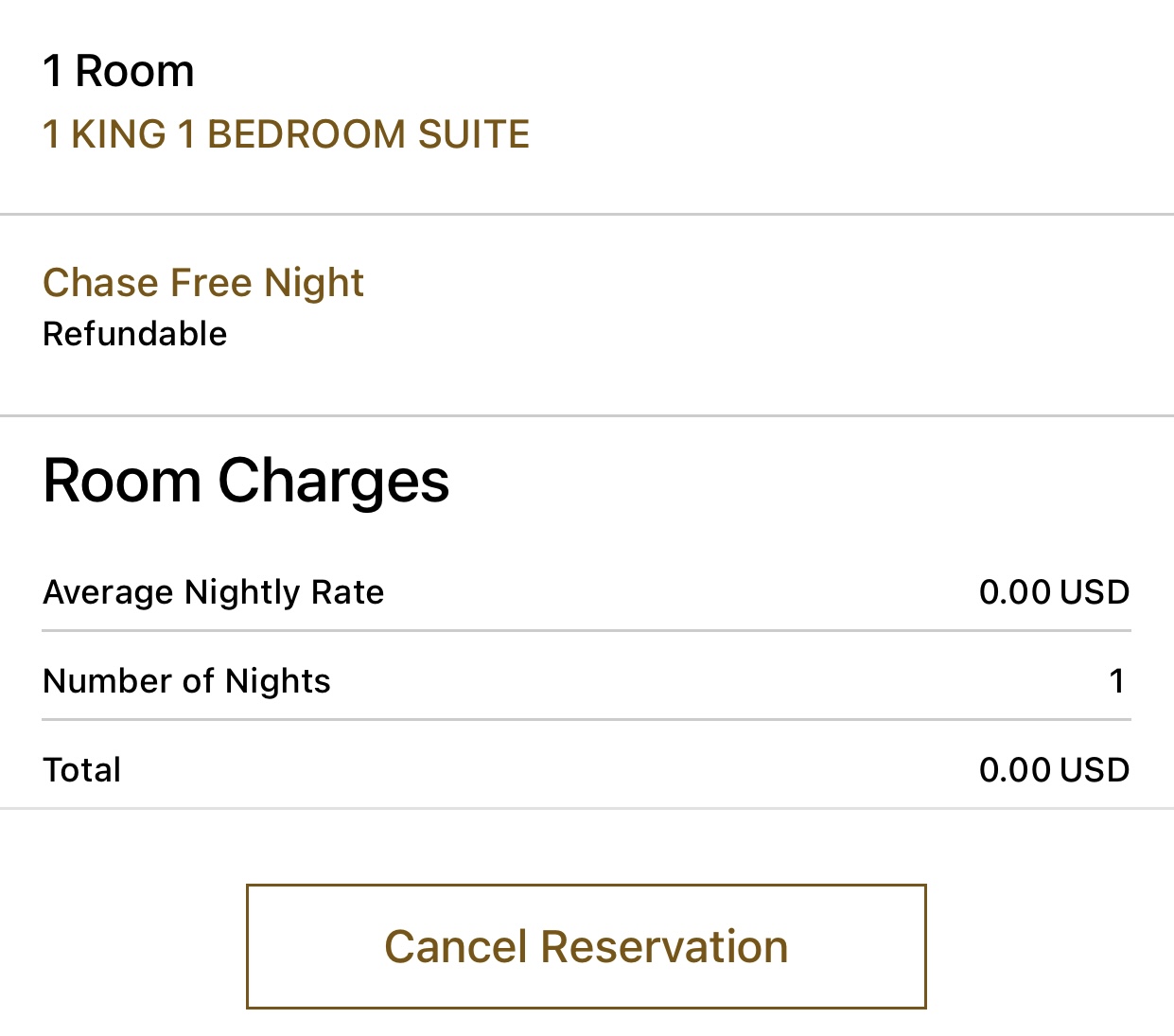Viewport: 1174px width, 1036px height.
Task: Click the Average Nightly Rate 0.00 USD amount
Action: click(1054, 592)
